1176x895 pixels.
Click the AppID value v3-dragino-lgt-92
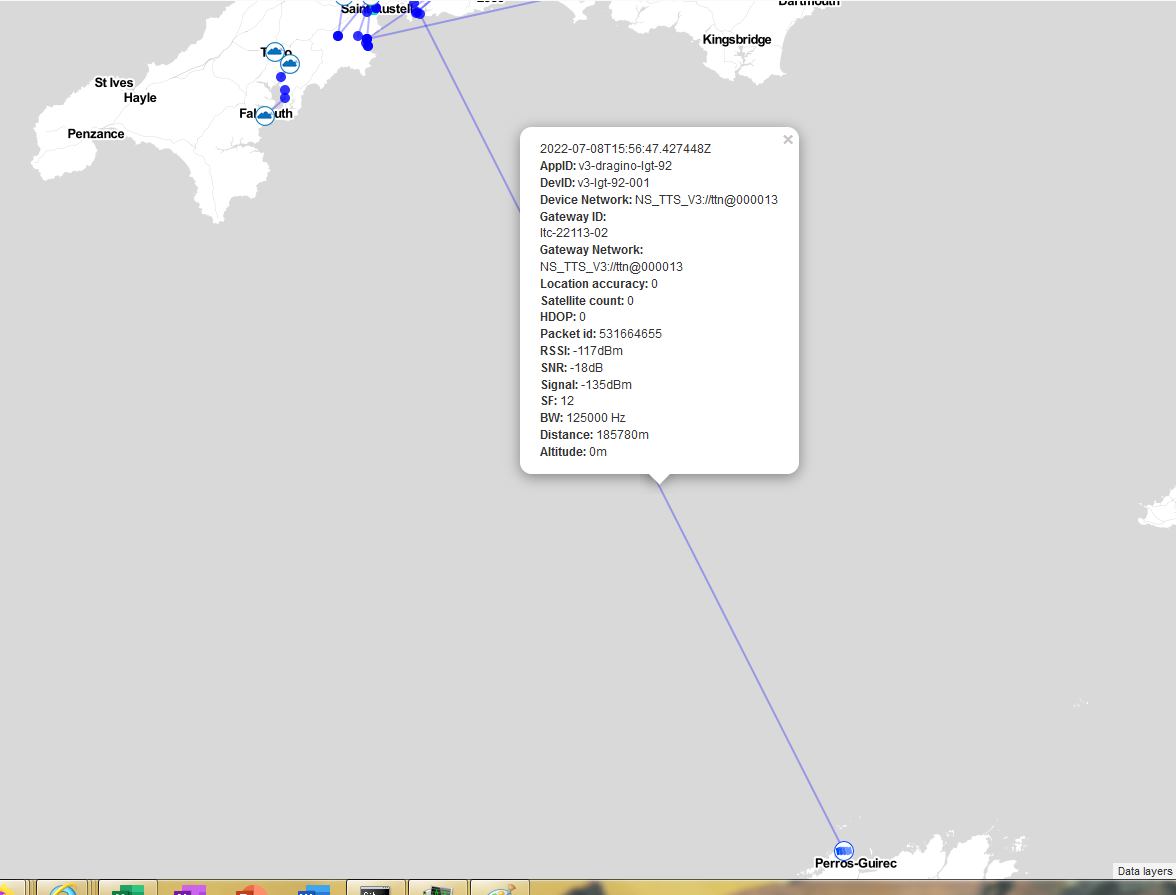[x=625, y=166]
